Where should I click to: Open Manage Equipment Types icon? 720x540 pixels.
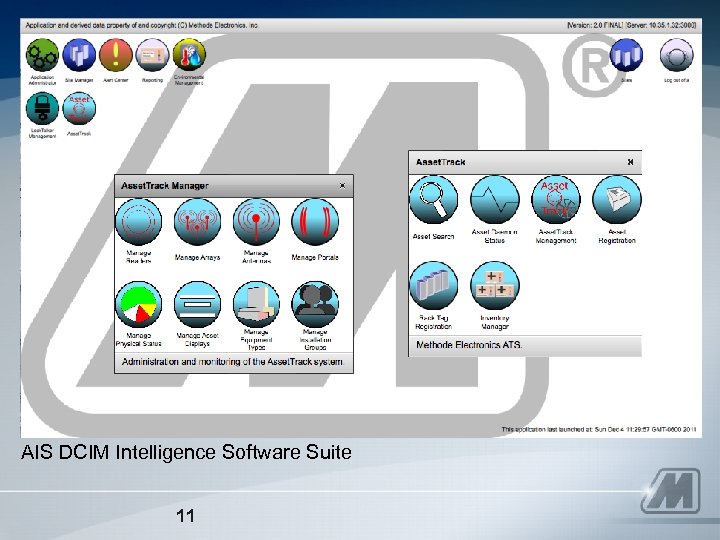pos(256,304)
